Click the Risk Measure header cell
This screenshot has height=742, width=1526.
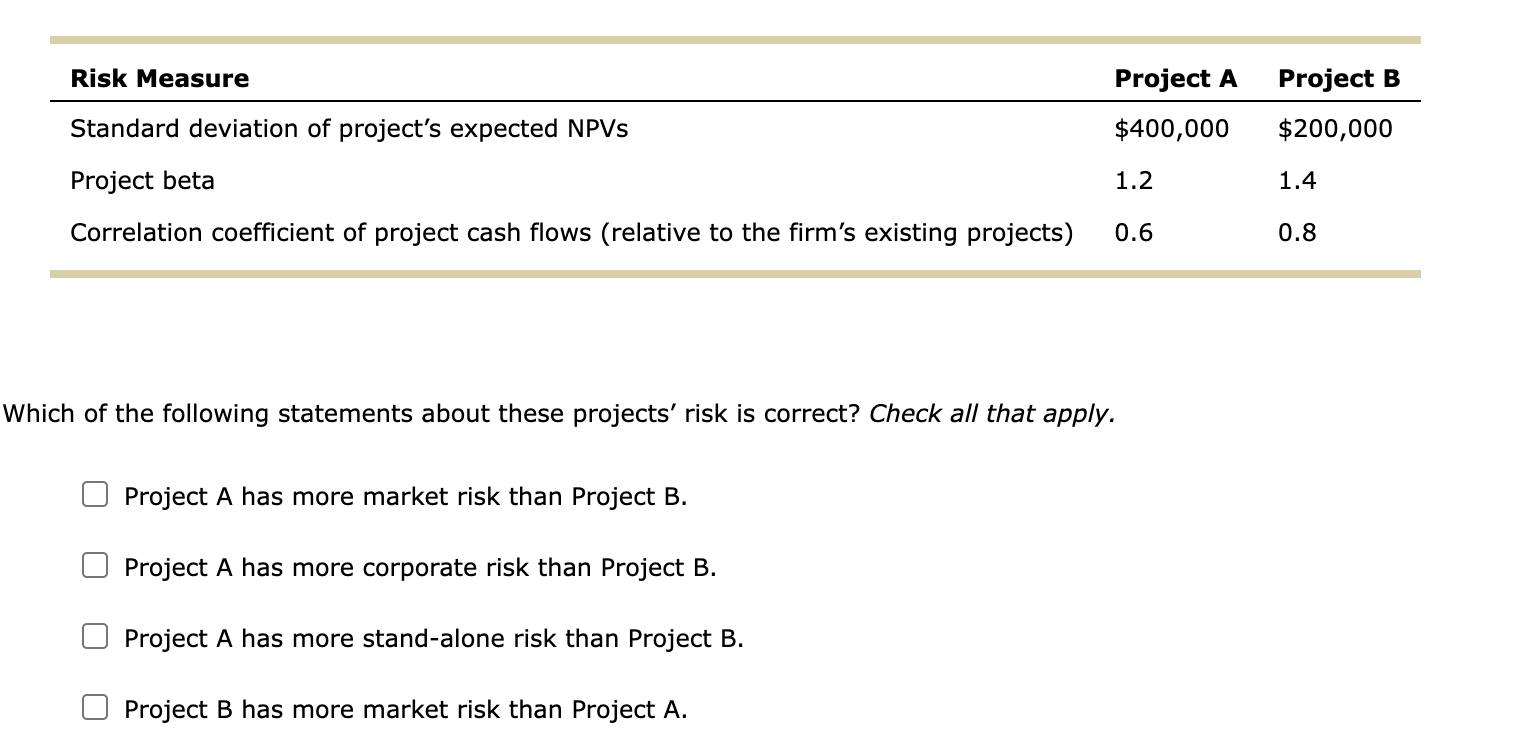click(x=160, y=78)
